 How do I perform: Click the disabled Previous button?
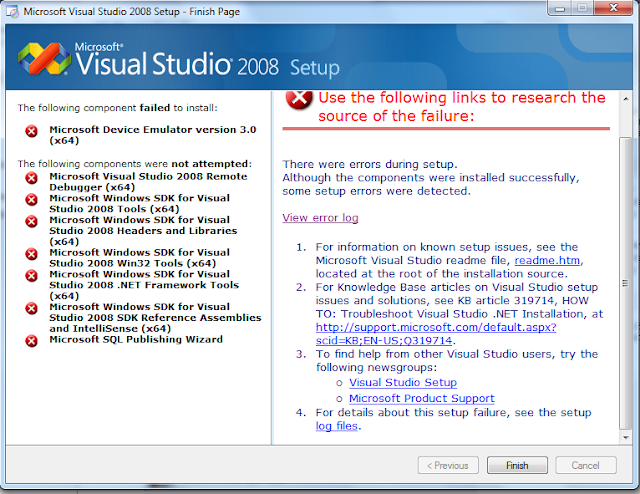[448, 465]
